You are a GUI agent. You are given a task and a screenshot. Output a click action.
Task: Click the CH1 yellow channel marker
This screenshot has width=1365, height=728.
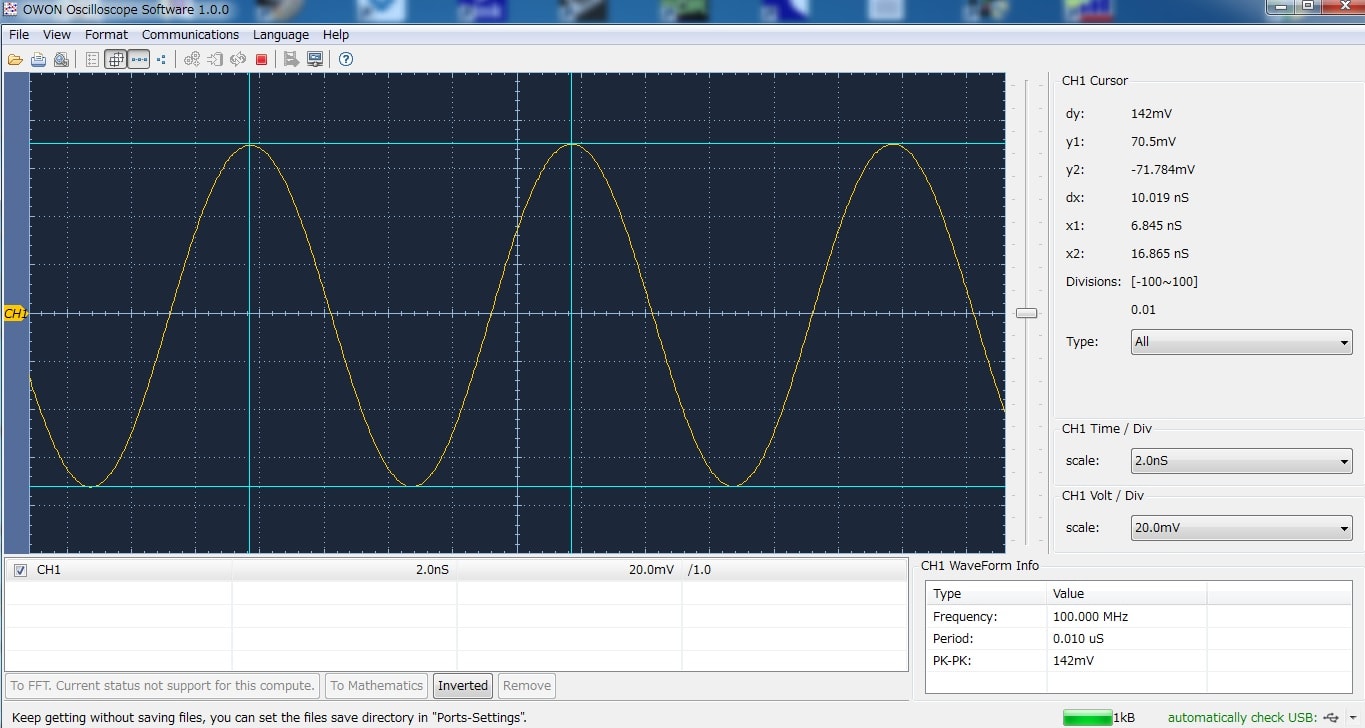point(15,314)
